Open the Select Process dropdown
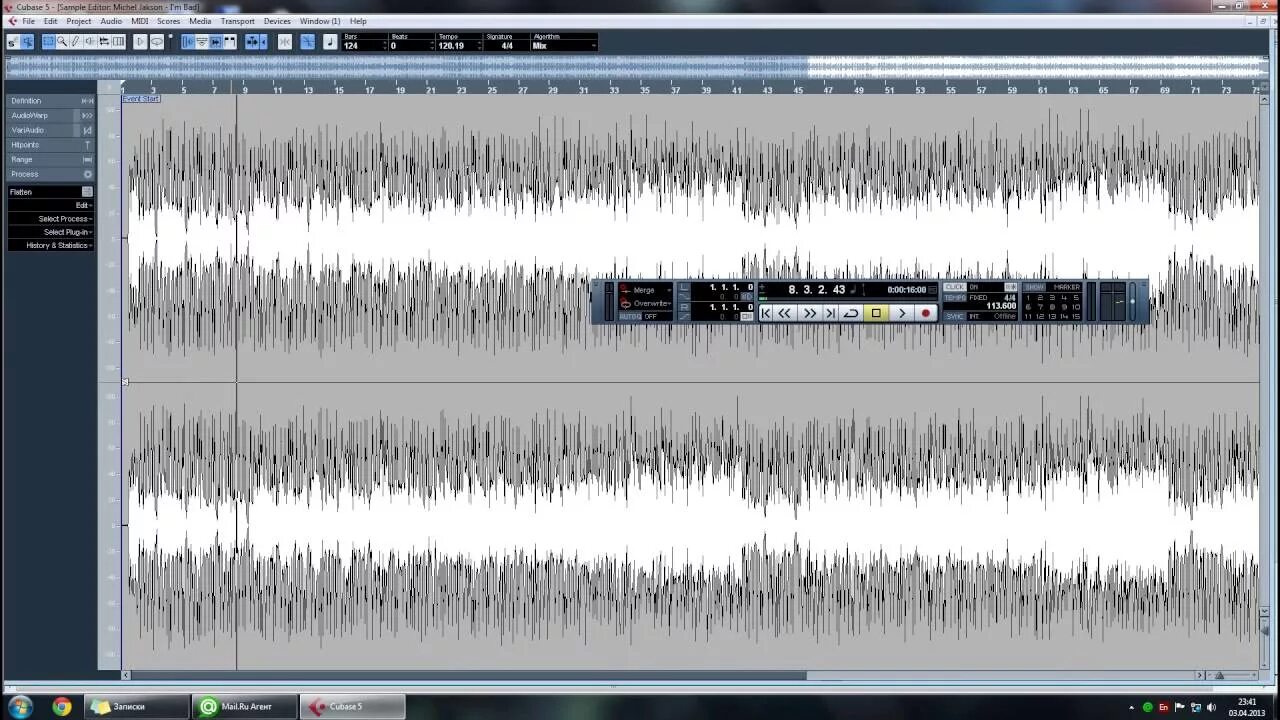 (51, 219)
